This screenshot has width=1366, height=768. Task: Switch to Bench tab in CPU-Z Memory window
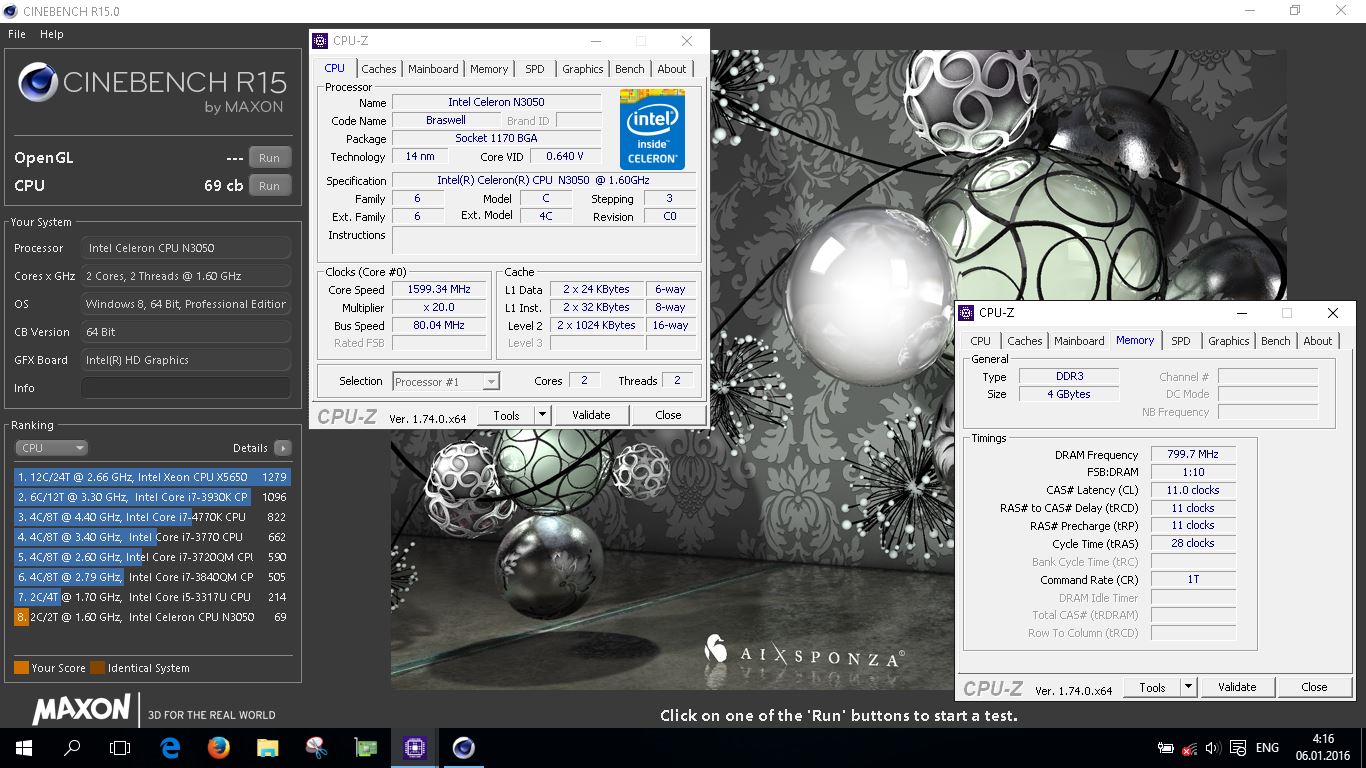click(1276, 341)
